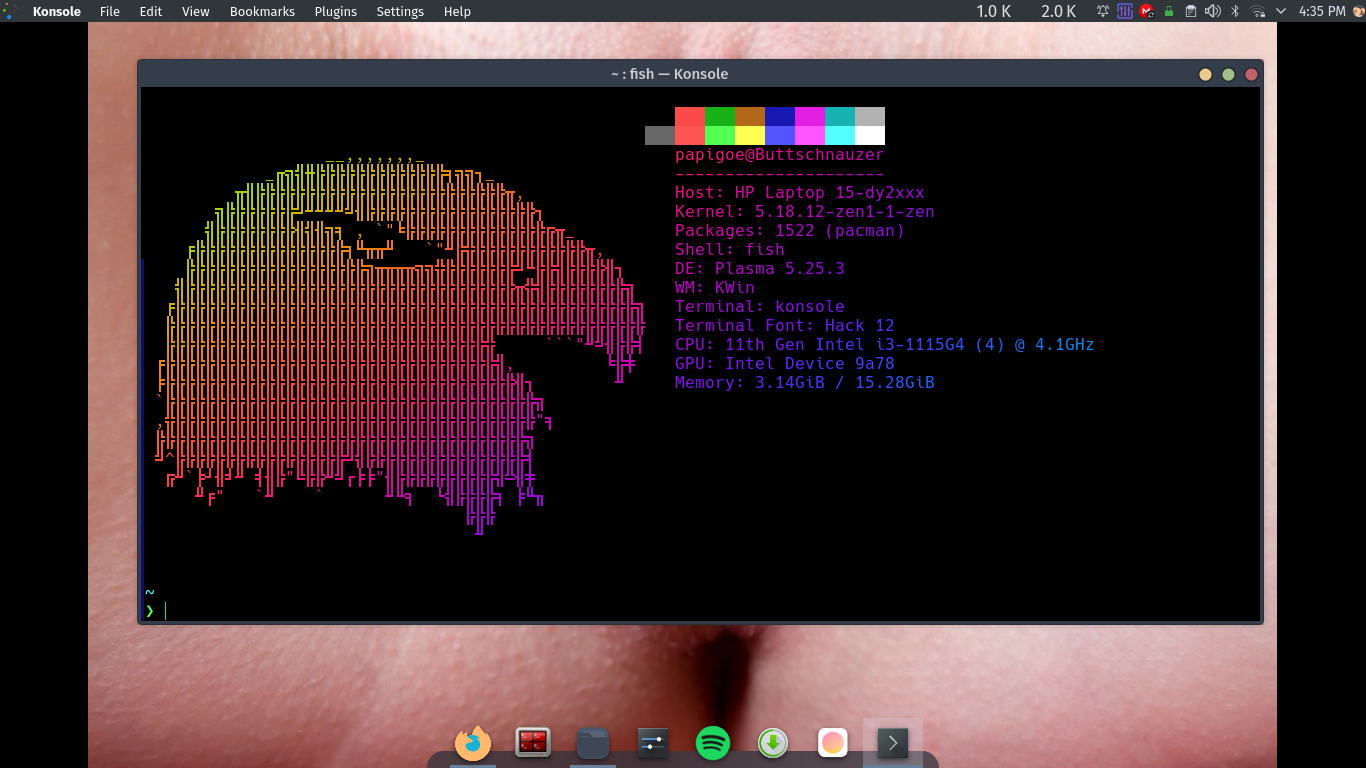1366x768 pixels.
Task: Open the peach-colored app in the dock
Action: (x=832, y=742)
